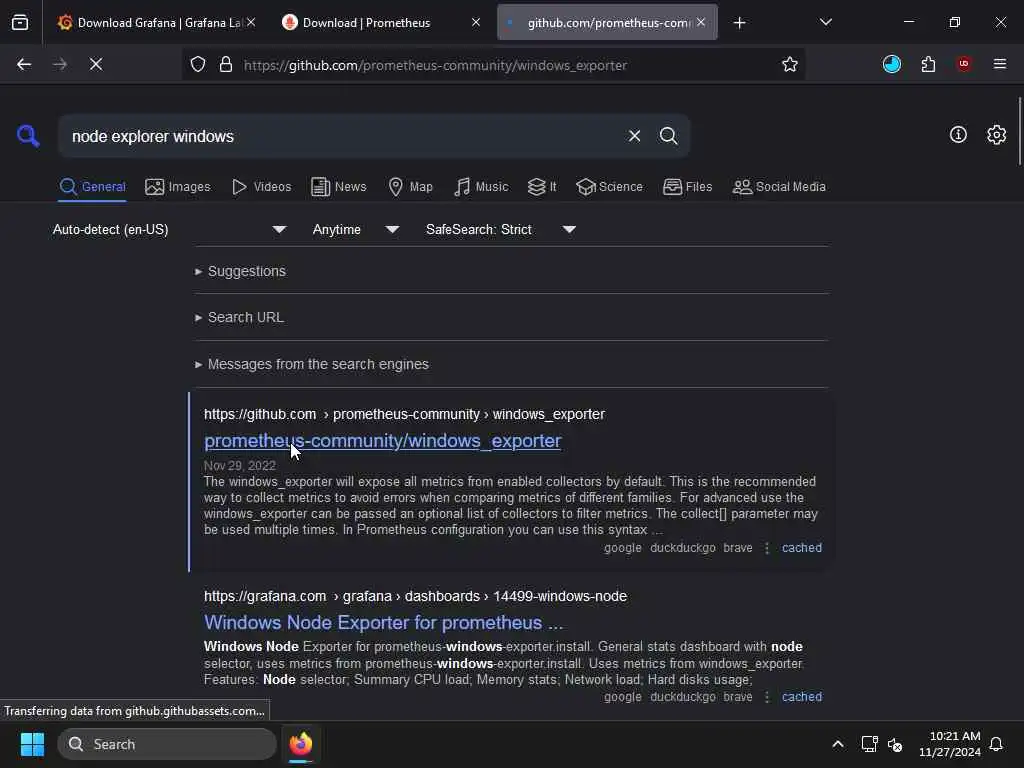List all tabs with the chevron
The width and height of the screenshot is (1024, 768).
tap(825, 22)
